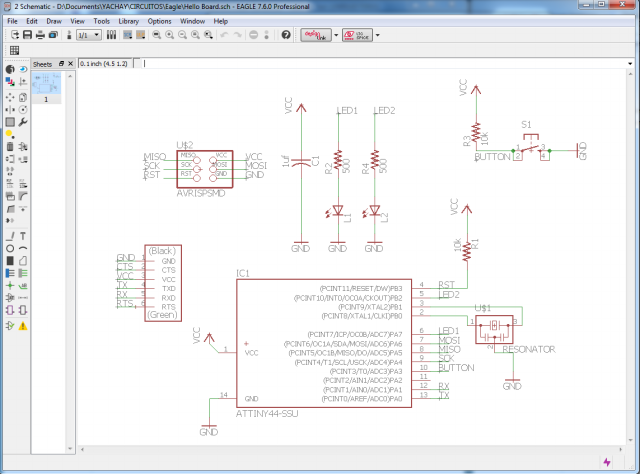
Task: Open the command history dropdown
Action: (630, 64)
